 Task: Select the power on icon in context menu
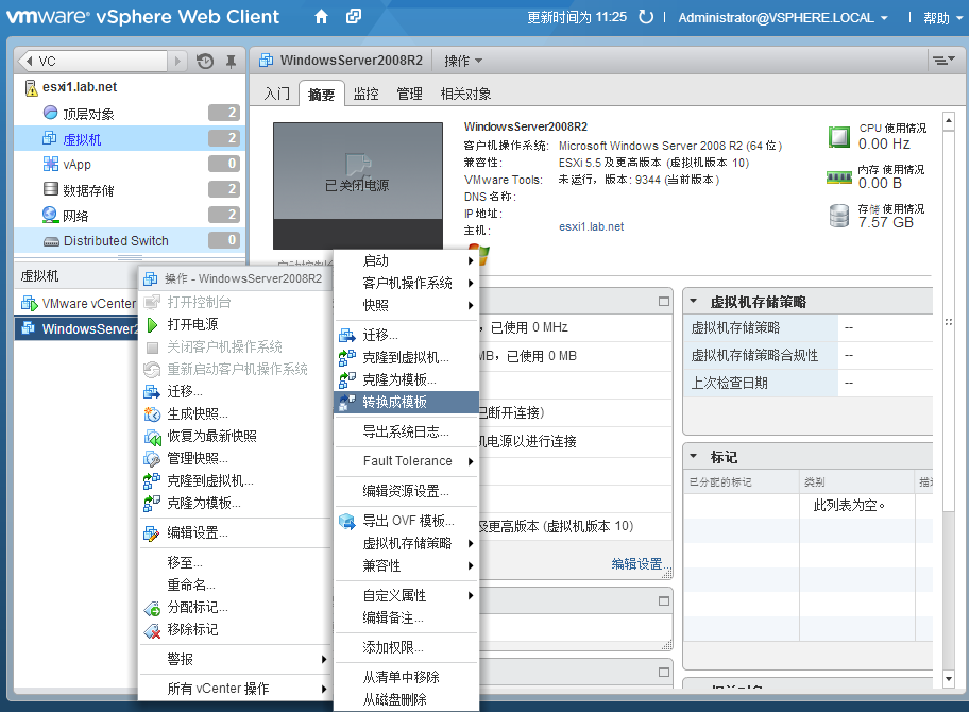(x=152, y=324)
